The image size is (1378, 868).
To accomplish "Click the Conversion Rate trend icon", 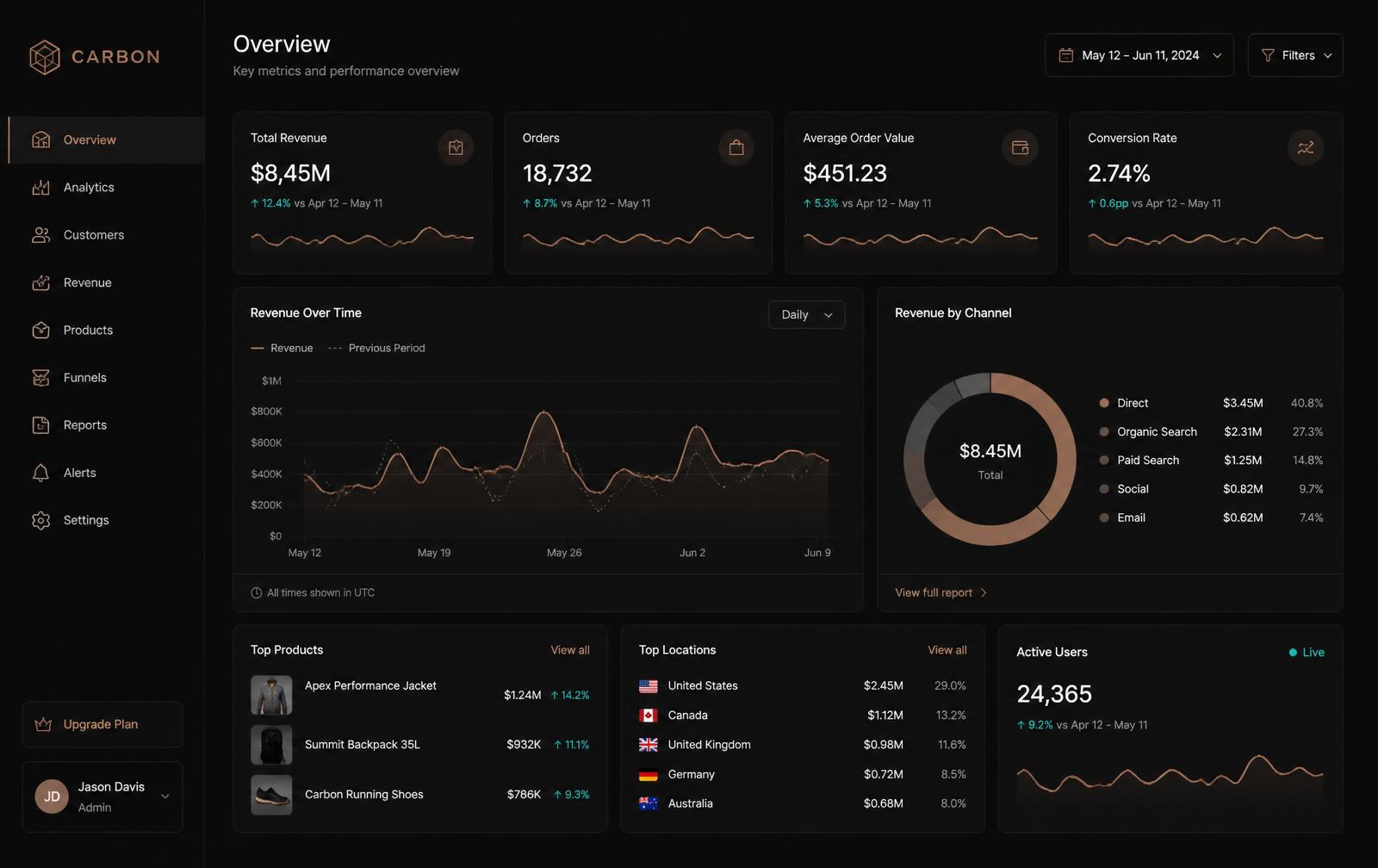I will 1306,147.
